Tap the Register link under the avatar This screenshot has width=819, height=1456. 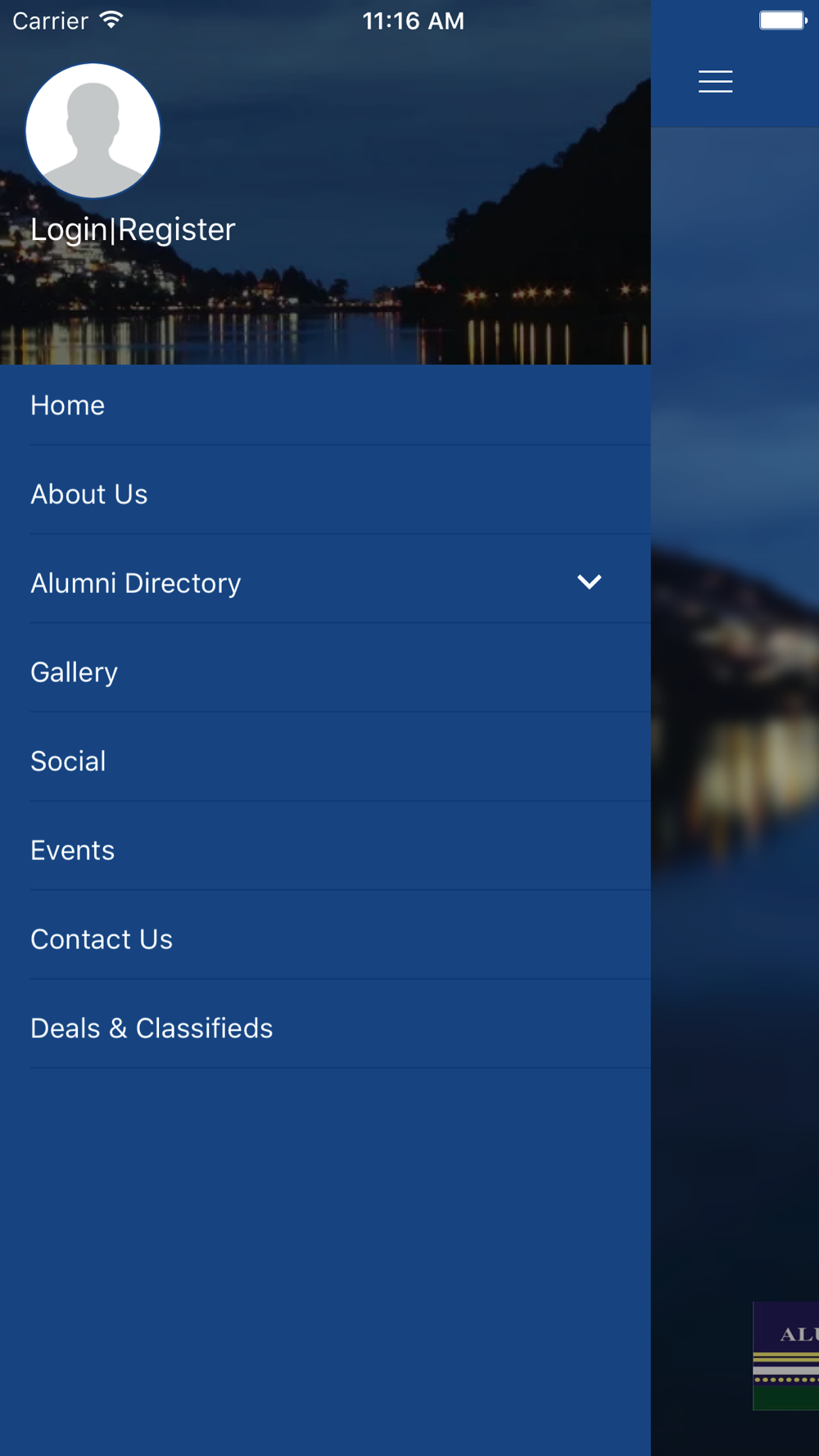point(177,230)
